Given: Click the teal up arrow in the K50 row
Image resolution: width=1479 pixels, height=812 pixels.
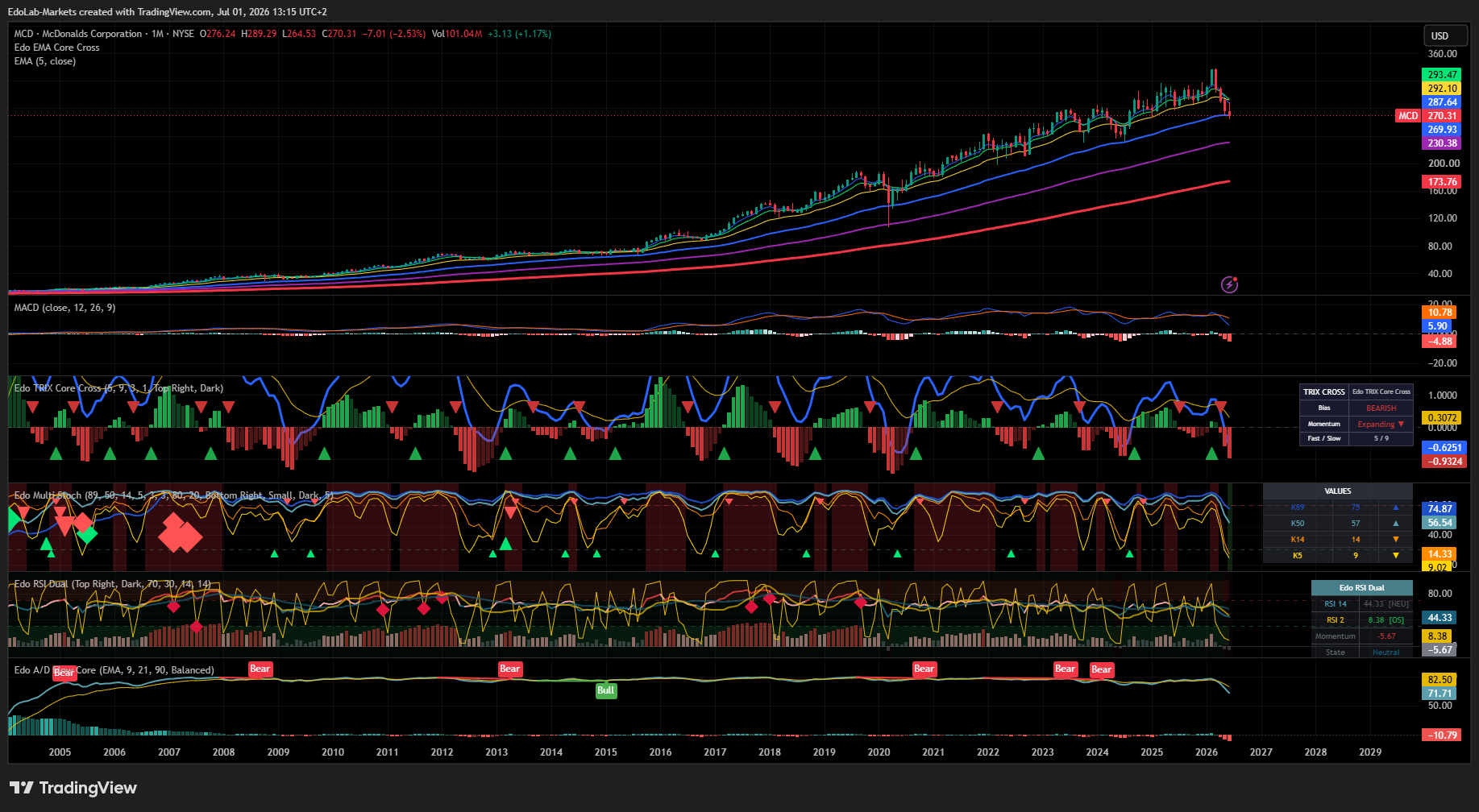Looking at the screenshot, I should (x=1396, y=524).
